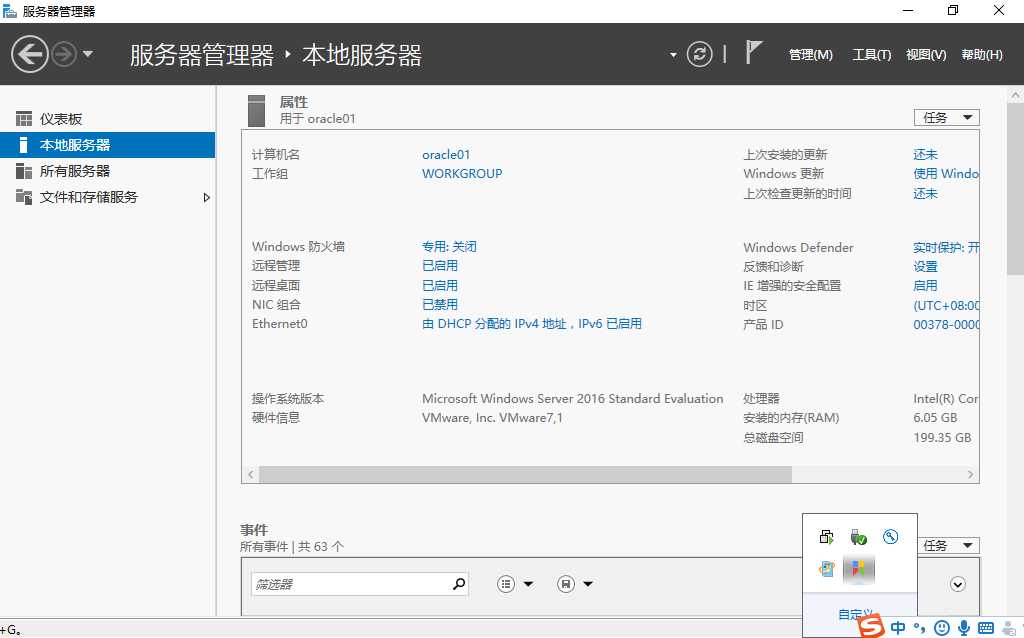Click the properties horizontal scrollbar thumb
1024x638 pixels.
pos(525,474)
